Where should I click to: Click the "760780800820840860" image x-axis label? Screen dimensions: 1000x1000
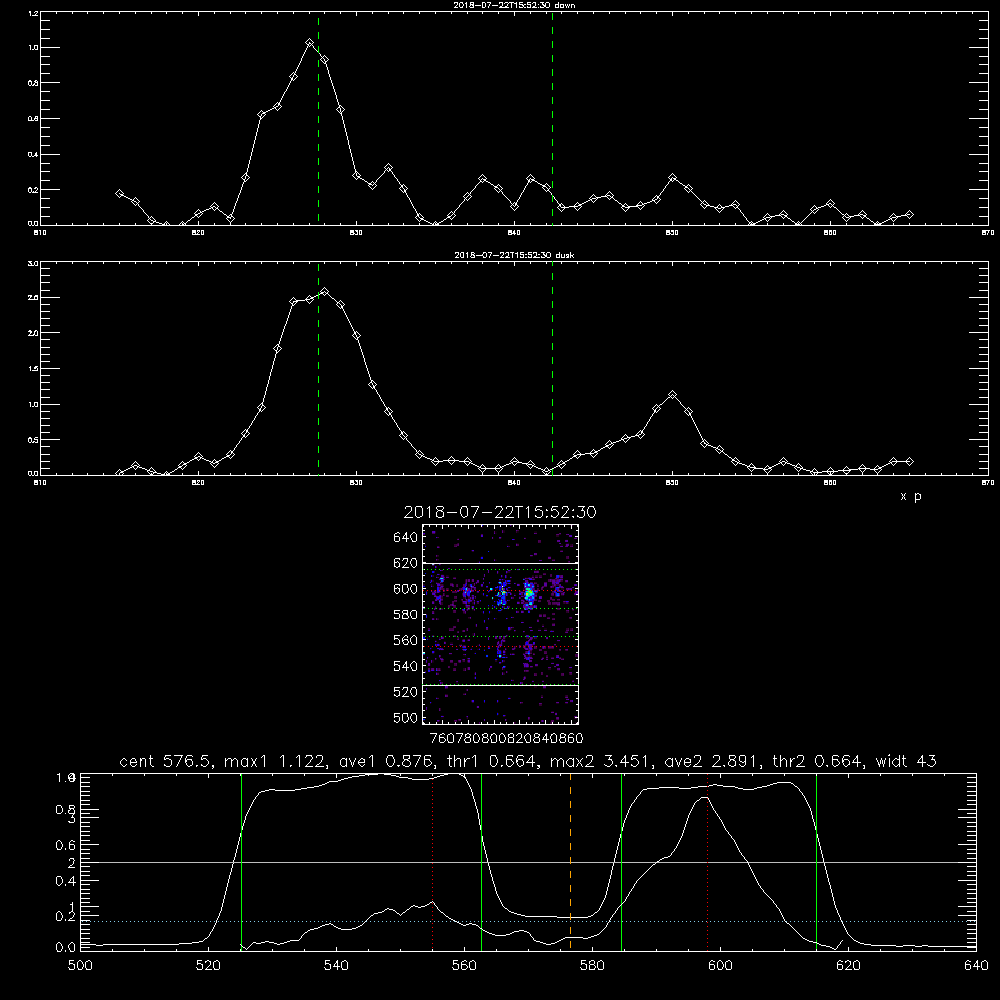pyautogui.click(x=507, y=739)
